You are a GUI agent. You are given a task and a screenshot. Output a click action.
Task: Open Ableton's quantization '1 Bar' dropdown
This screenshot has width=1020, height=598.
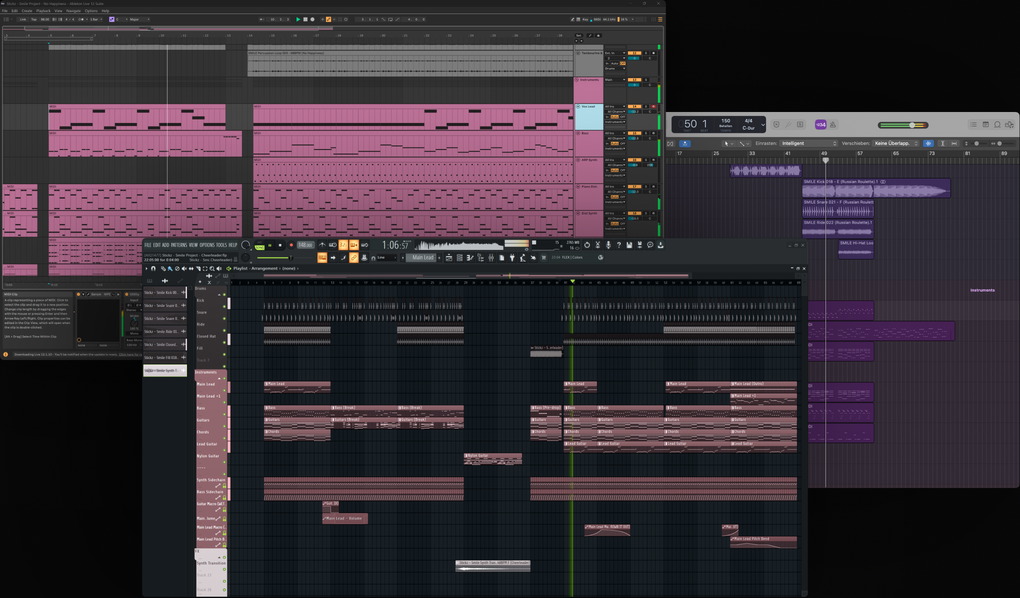pyautogui.click(x=96, y=20)
